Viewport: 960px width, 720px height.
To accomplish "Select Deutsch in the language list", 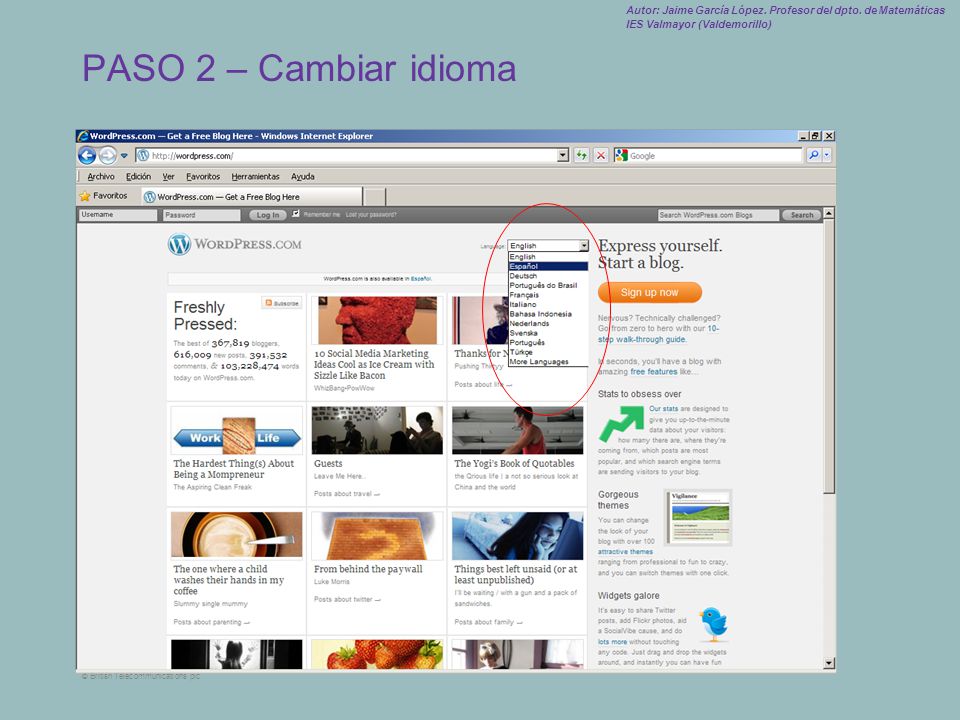I will pos(548,276).
